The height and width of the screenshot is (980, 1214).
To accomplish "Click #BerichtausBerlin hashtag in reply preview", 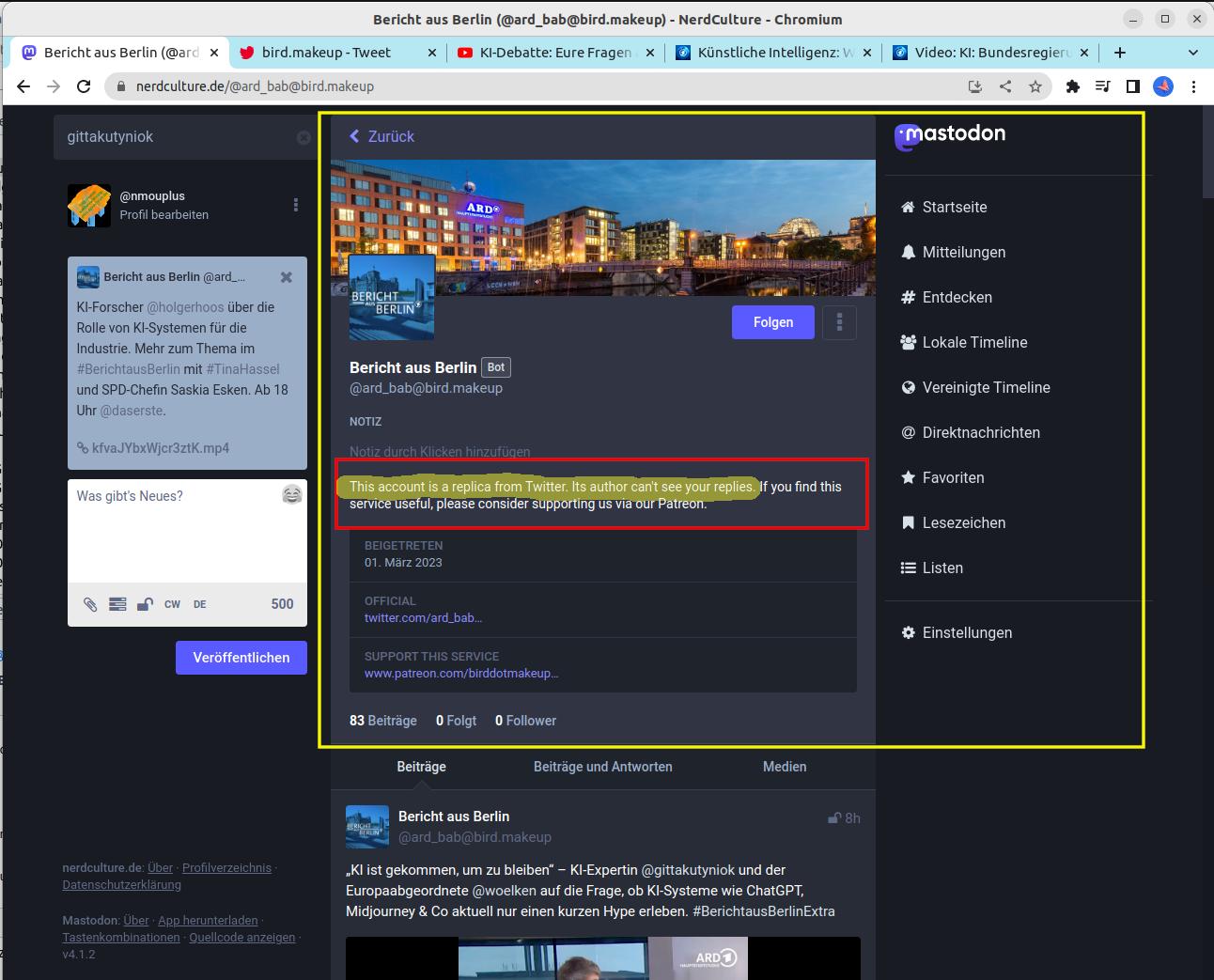I will coord(129,369).
